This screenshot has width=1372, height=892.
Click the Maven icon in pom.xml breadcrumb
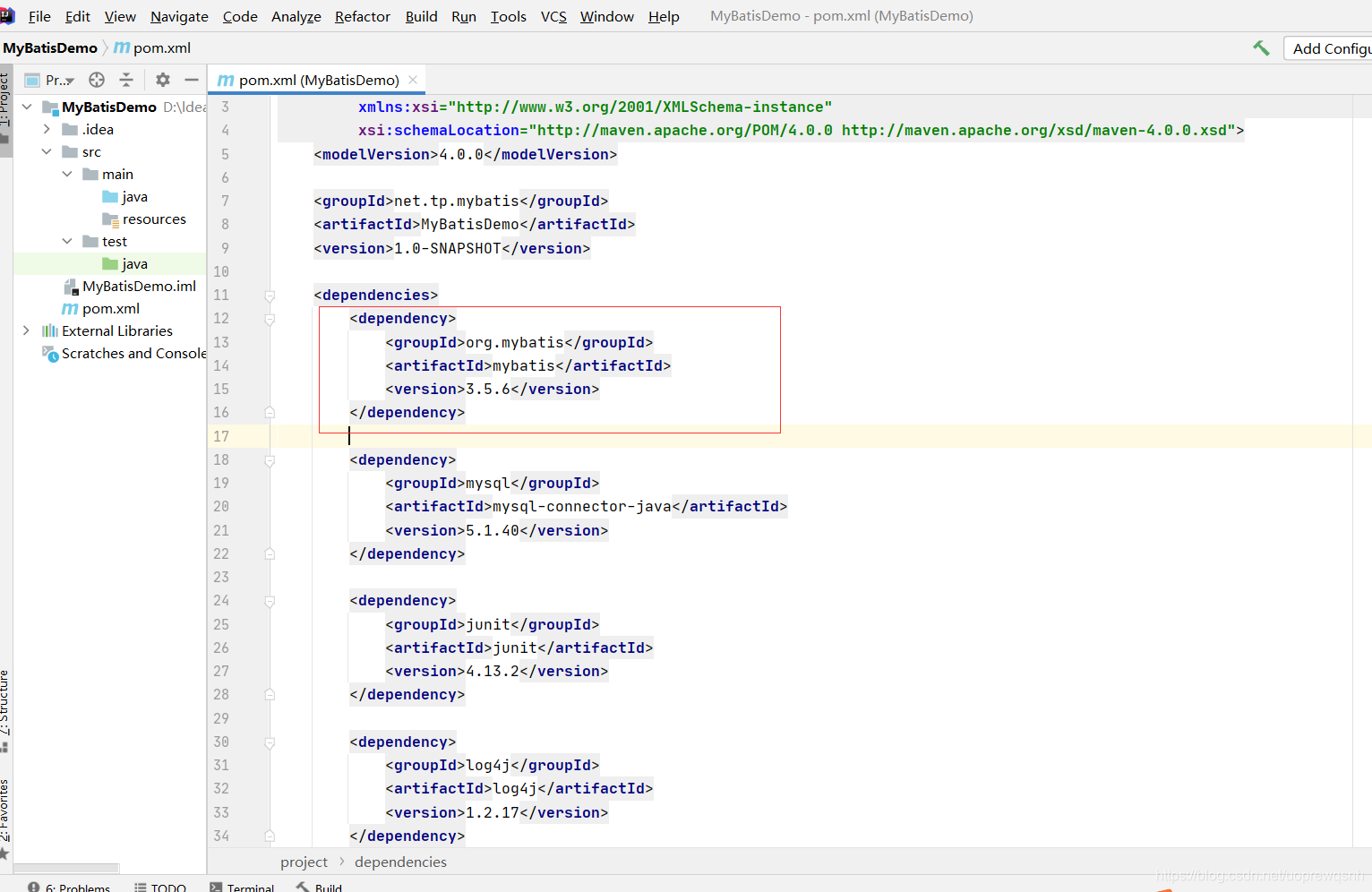[122, 47]
